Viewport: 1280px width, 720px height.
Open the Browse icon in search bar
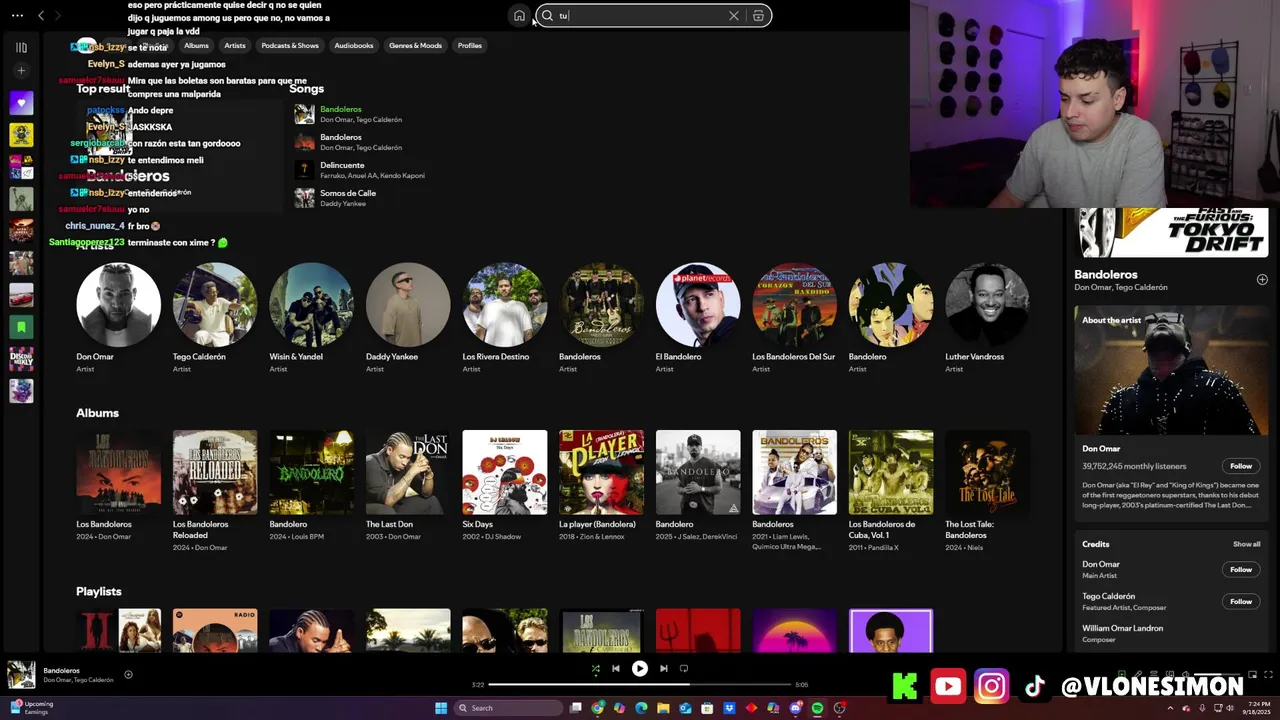[758, 15]
